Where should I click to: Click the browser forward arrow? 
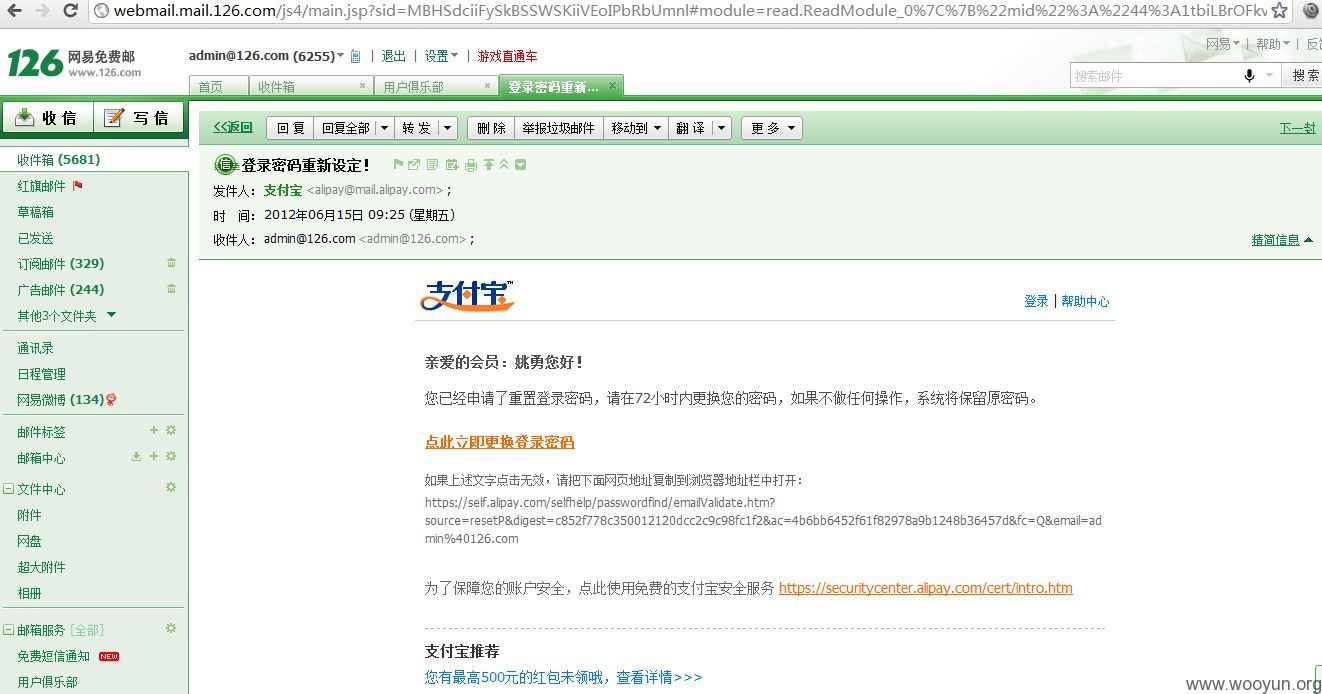[x=43, y=11]
